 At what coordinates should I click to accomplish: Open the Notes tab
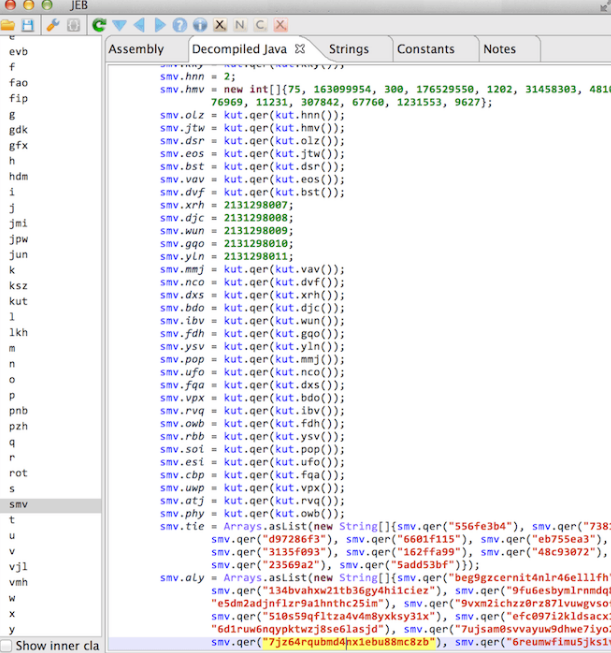pos(499,49)
